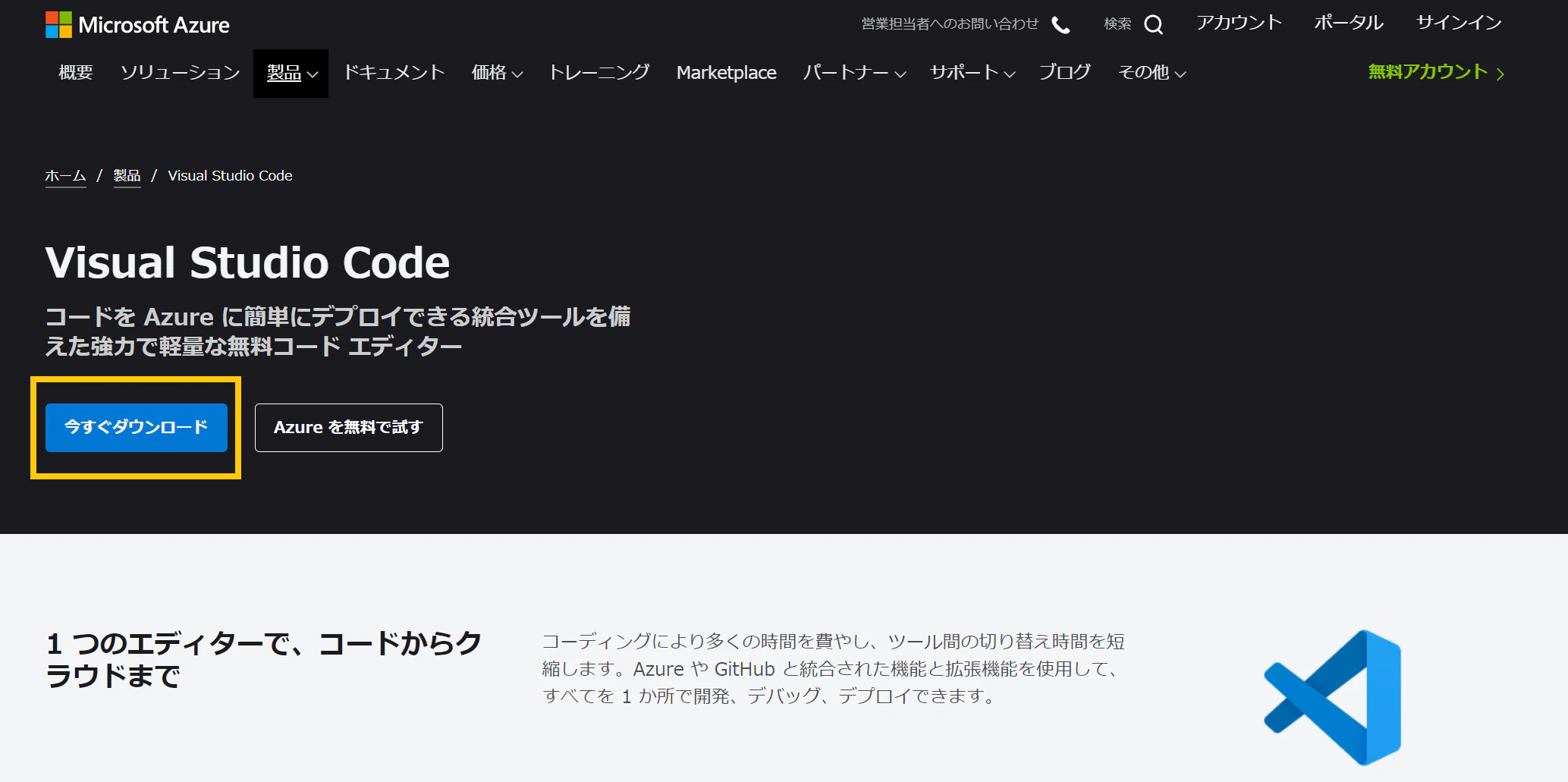Click the 無料アカウント link
The height and width of the screenshot is (782, 1568).
(x=1428, y=72)
